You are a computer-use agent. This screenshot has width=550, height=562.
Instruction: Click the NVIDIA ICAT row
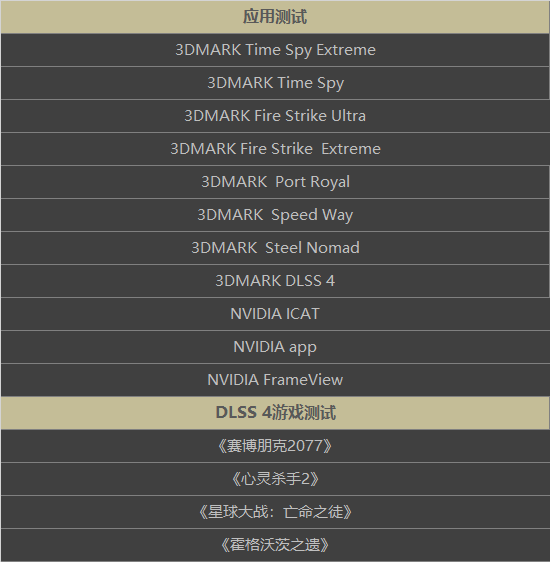(275, 314)
